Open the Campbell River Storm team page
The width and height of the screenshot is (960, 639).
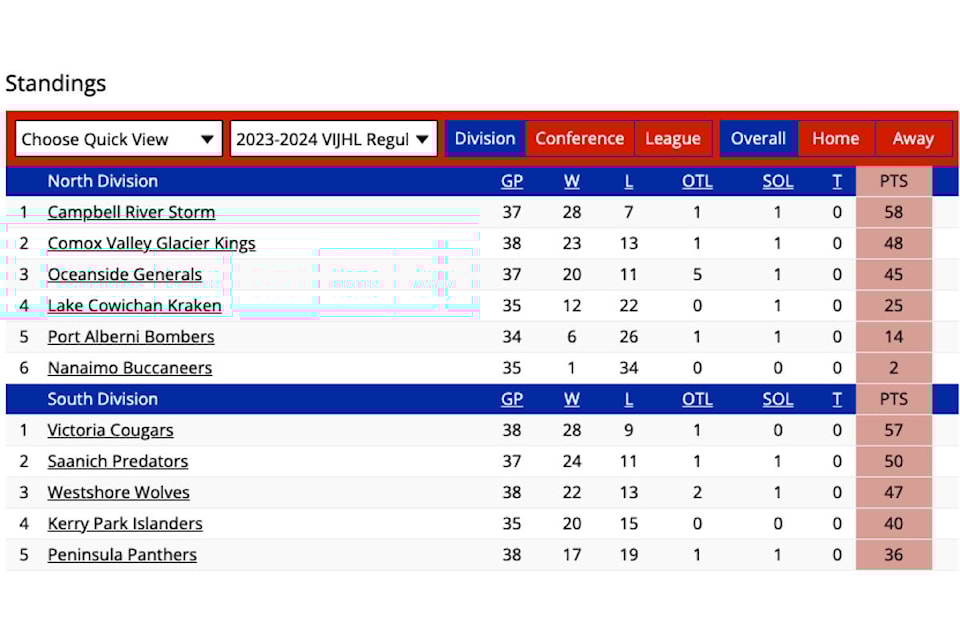[131, 212]
